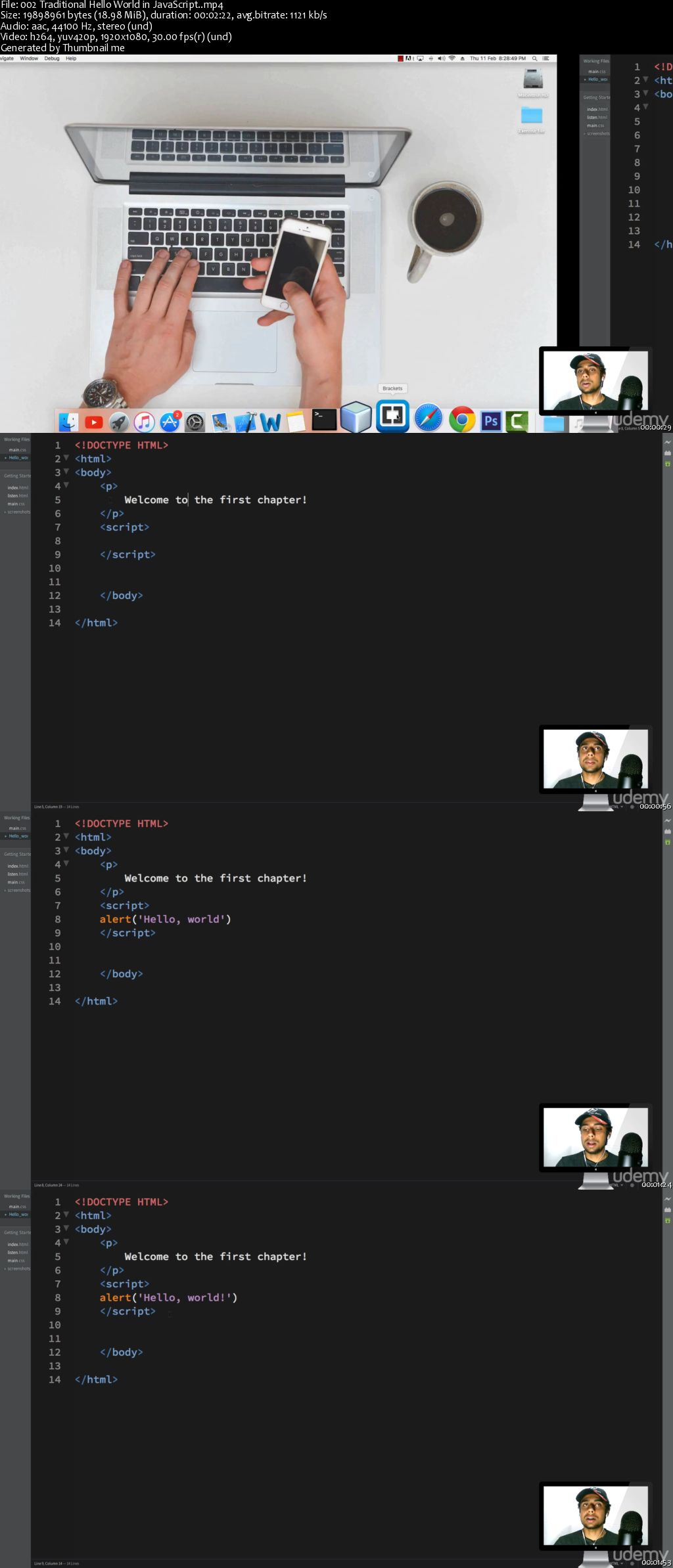
Task: Open the yellow Notes dock icon
Action: click(296, 422)
